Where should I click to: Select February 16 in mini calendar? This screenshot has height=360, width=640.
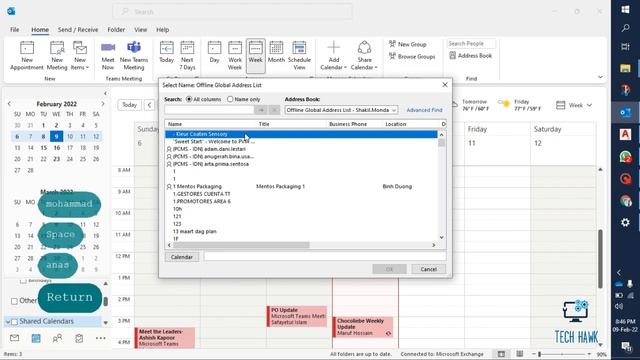click(x=56, y=148)
